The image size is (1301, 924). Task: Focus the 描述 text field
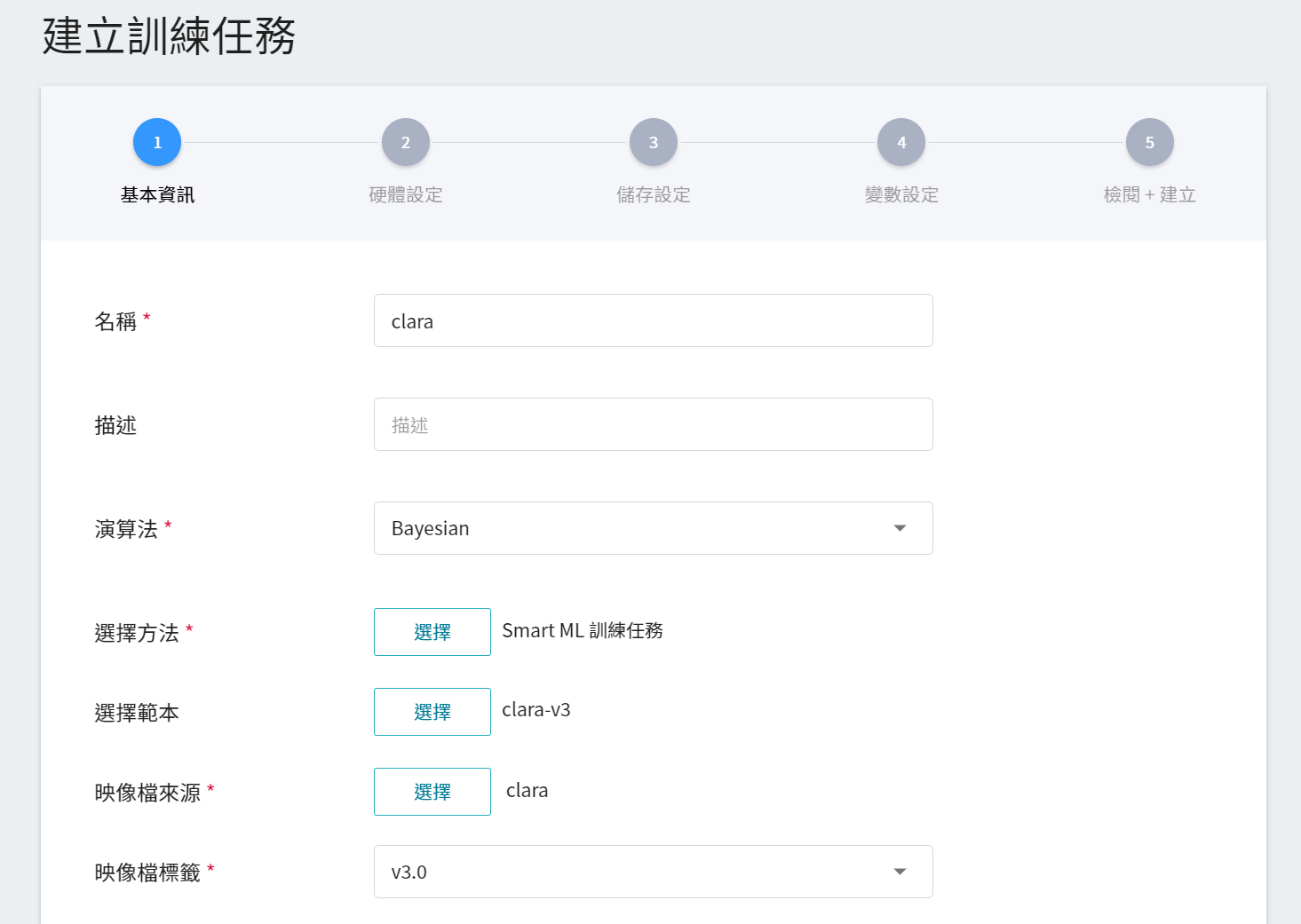653,424
